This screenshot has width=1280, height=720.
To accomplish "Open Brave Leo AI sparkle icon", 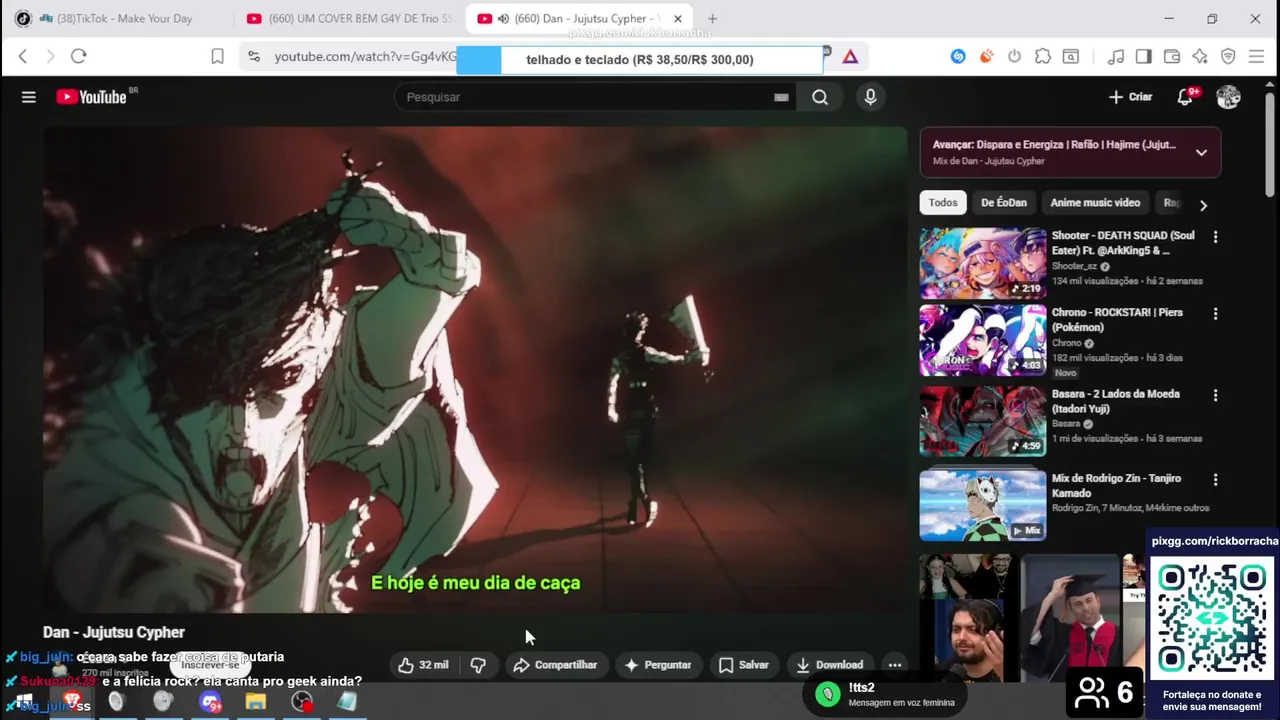I will (1200, 57).
